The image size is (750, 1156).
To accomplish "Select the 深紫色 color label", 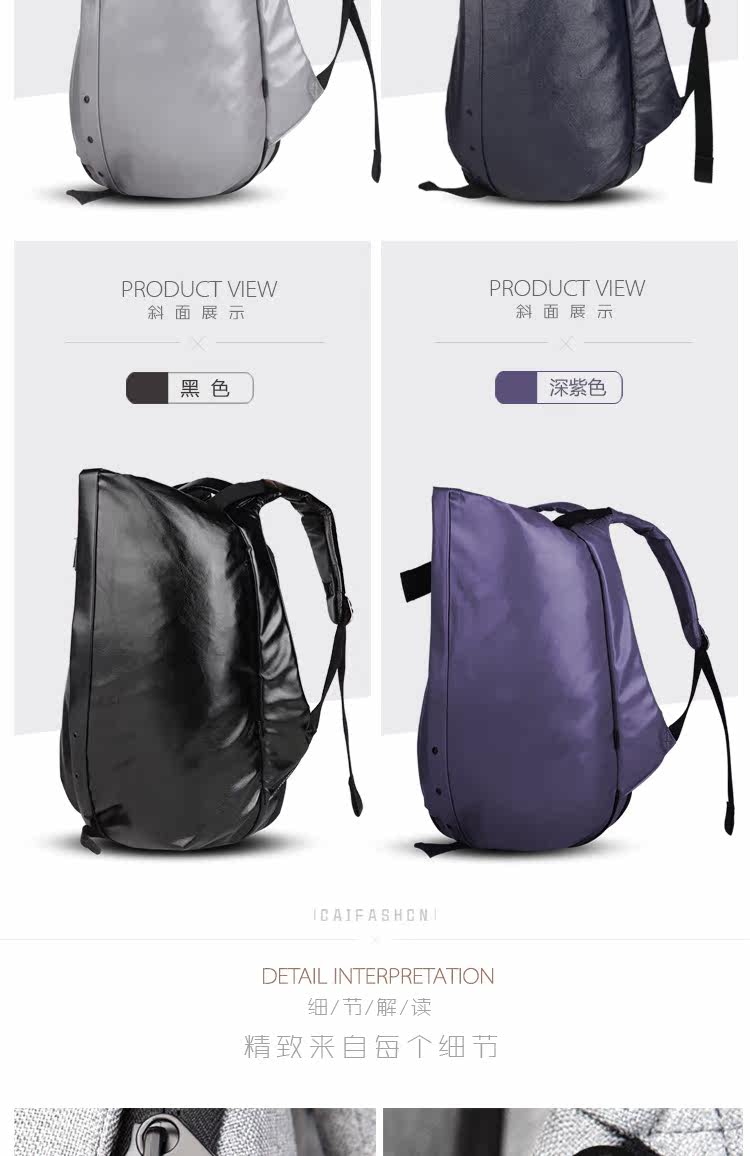I will (x=577, y=387).
